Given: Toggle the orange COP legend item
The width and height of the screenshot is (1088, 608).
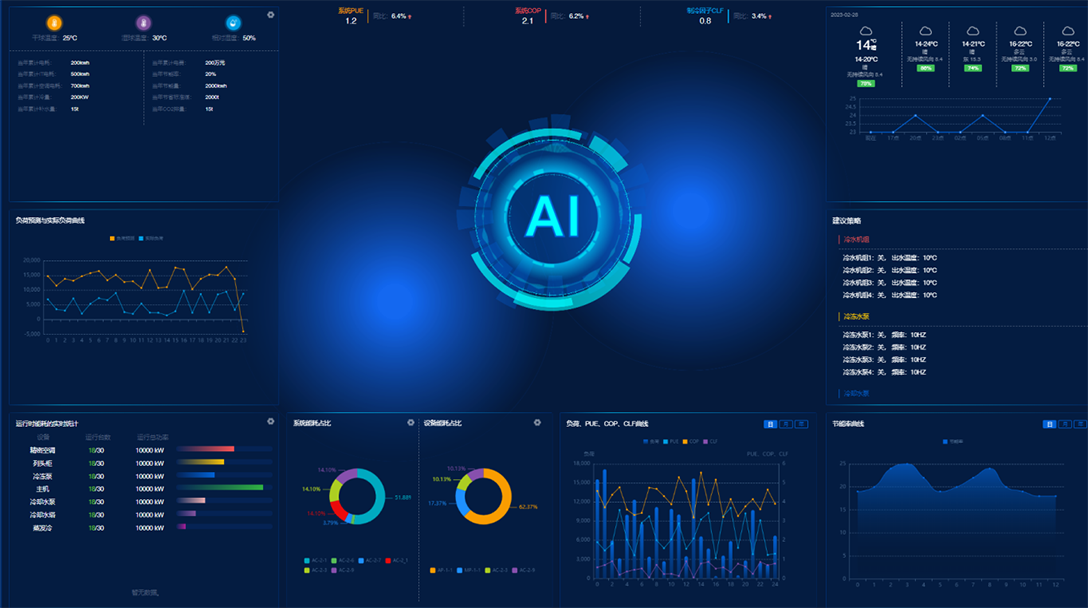Looking at the screenshot, I should click(690, 441).
